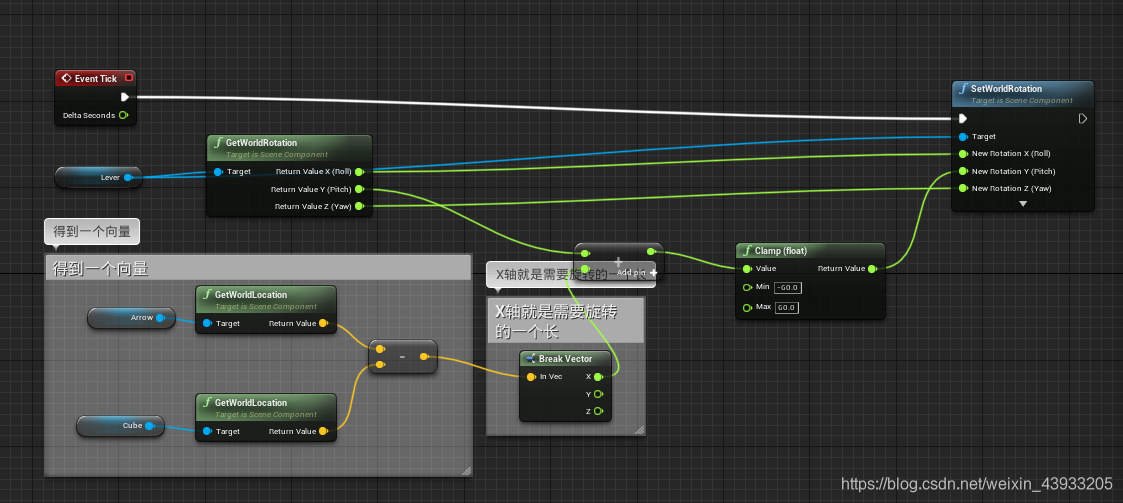
Task: Click the Clamp Value input pin
Action: (x=747, y=269)
